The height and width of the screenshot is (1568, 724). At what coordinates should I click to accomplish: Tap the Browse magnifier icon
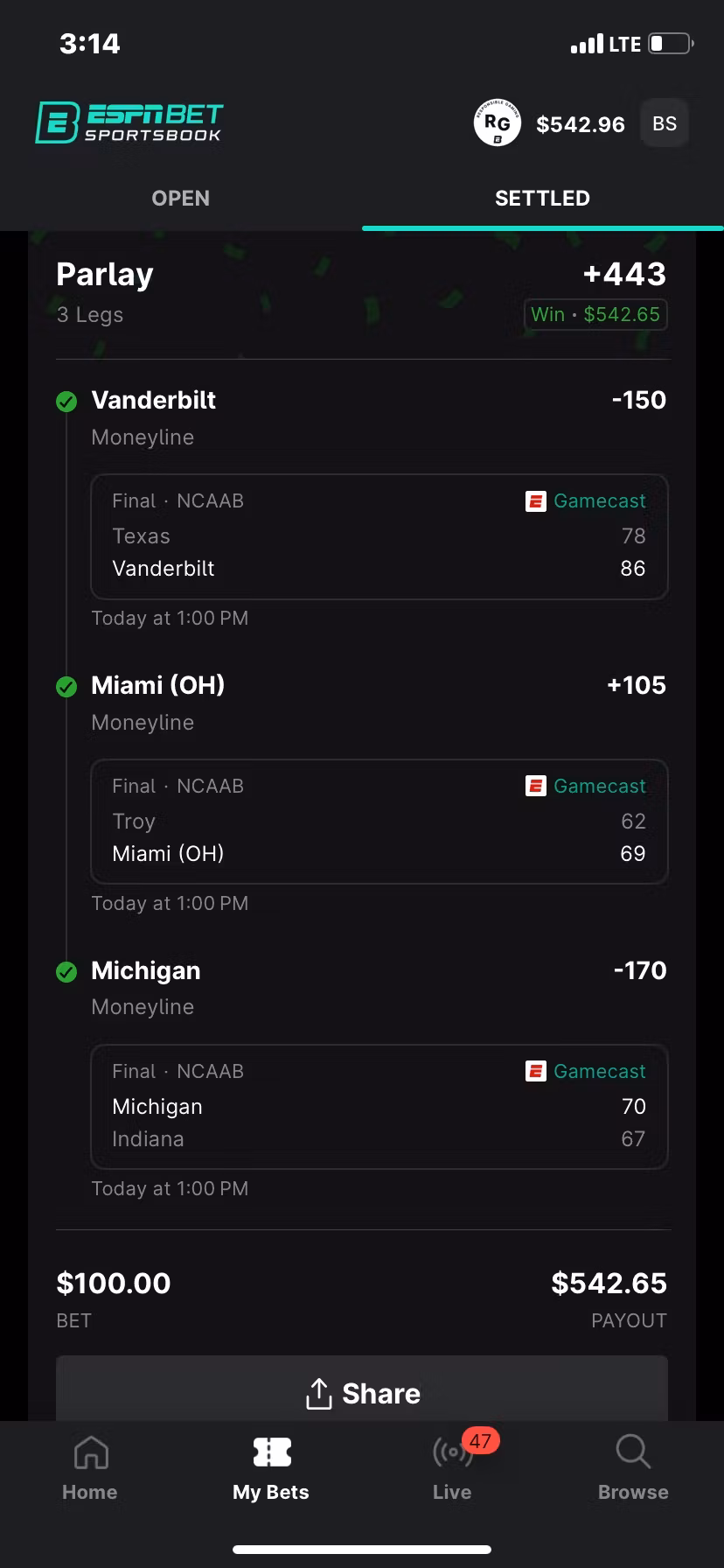[633, 1452]
